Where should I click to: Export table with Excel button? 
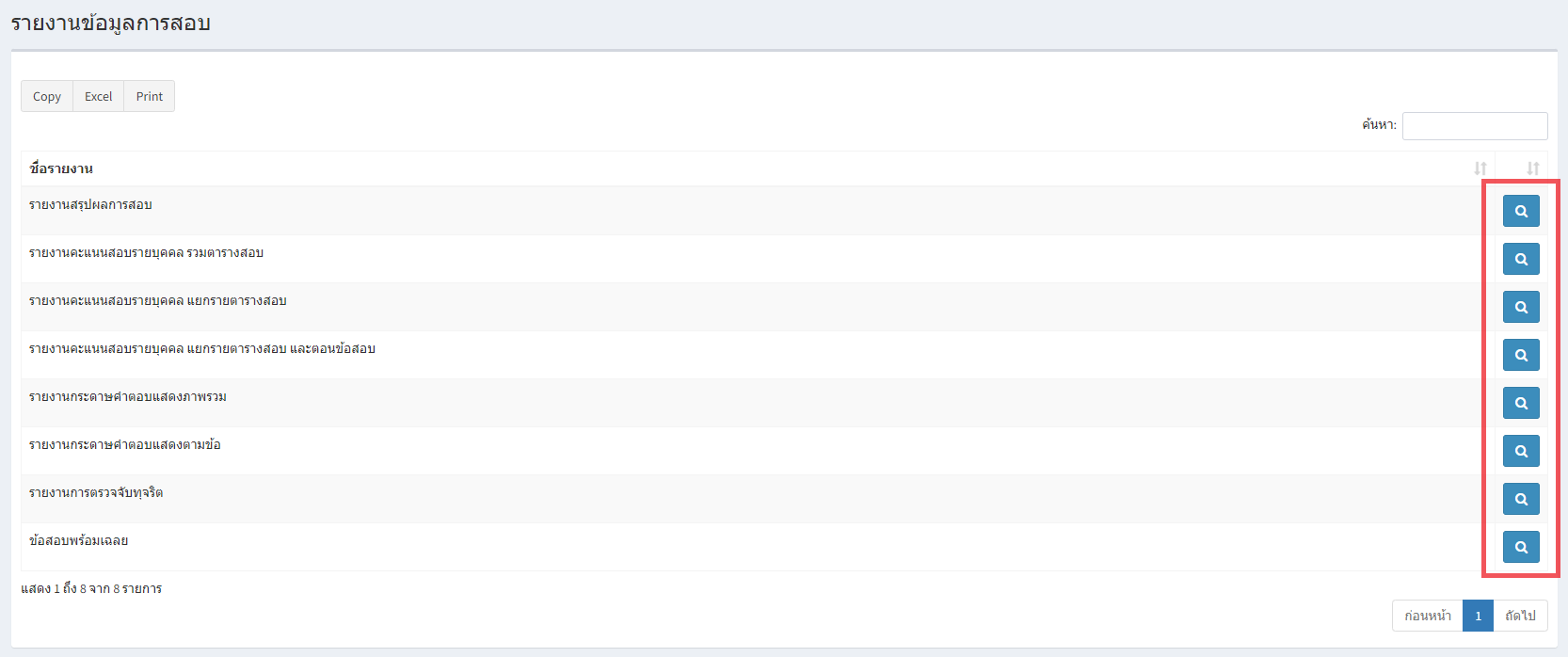pos(98,96)
